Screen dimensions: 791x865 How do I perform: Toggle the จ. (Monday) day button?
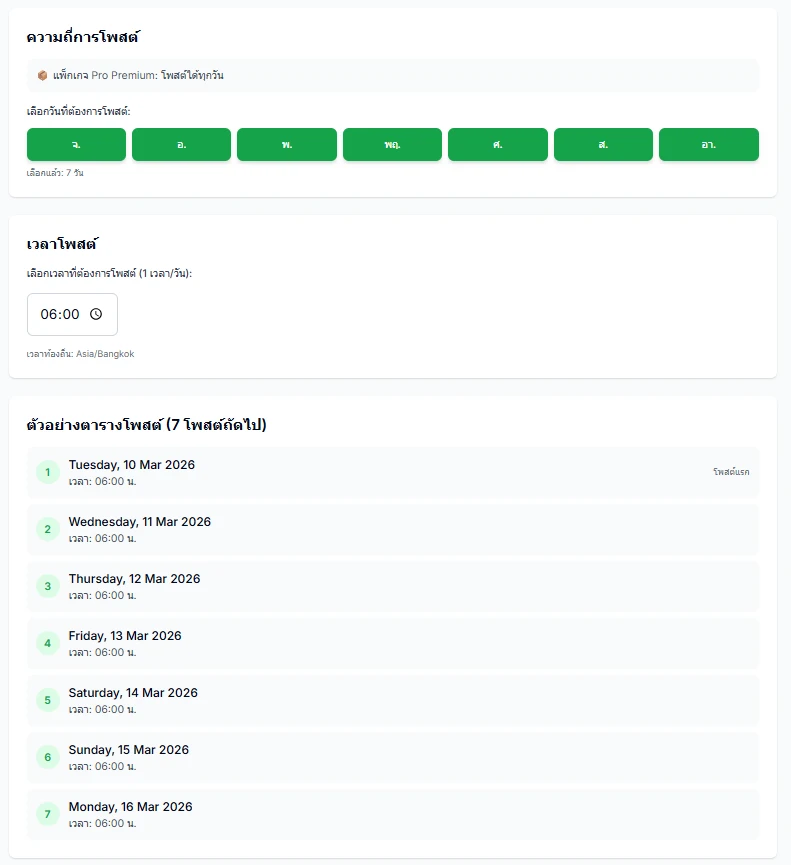click(76, 144)
